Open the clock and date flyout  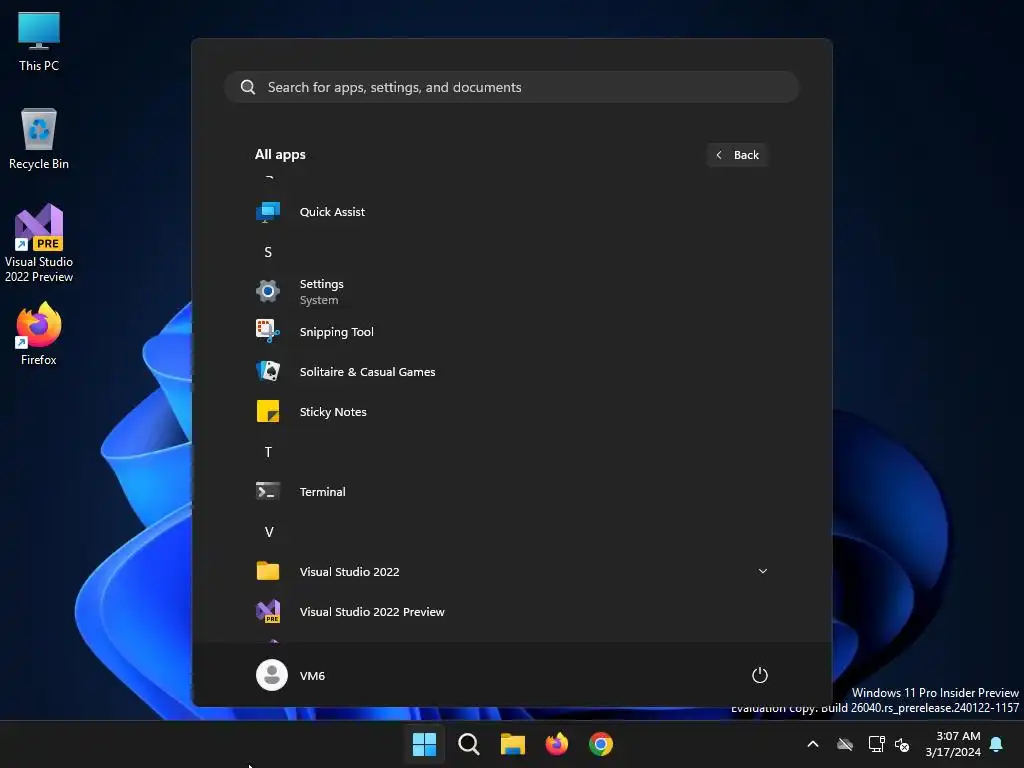tap(953, 744)
